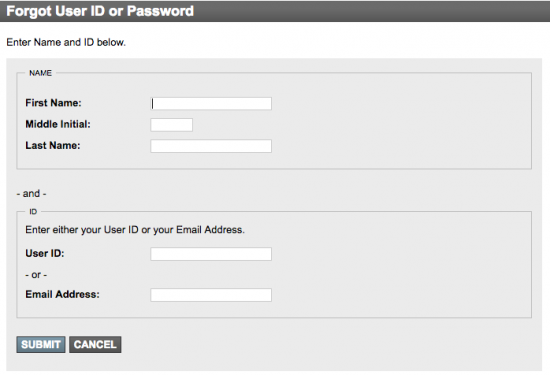Click 'Enter either your User ID' instruction text
Viewport: 550px width, 375px height.
point(82,230)
